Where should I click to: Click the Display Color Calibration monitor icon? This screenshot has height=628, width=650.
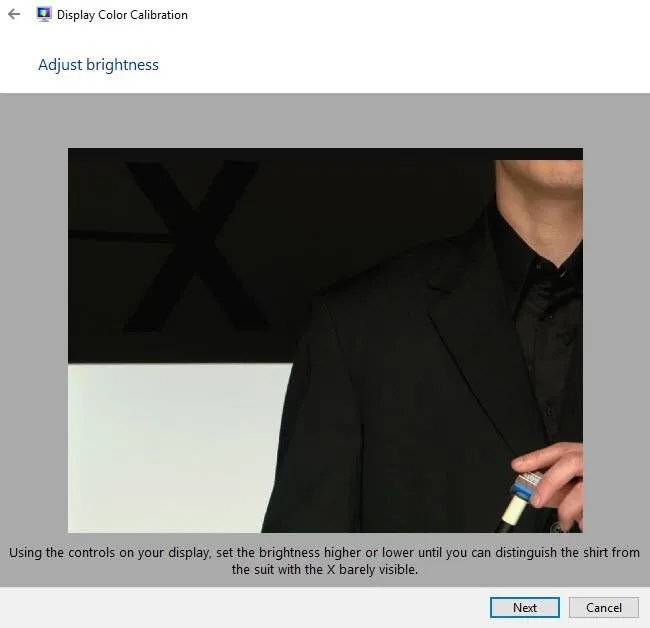pos(44,15)
